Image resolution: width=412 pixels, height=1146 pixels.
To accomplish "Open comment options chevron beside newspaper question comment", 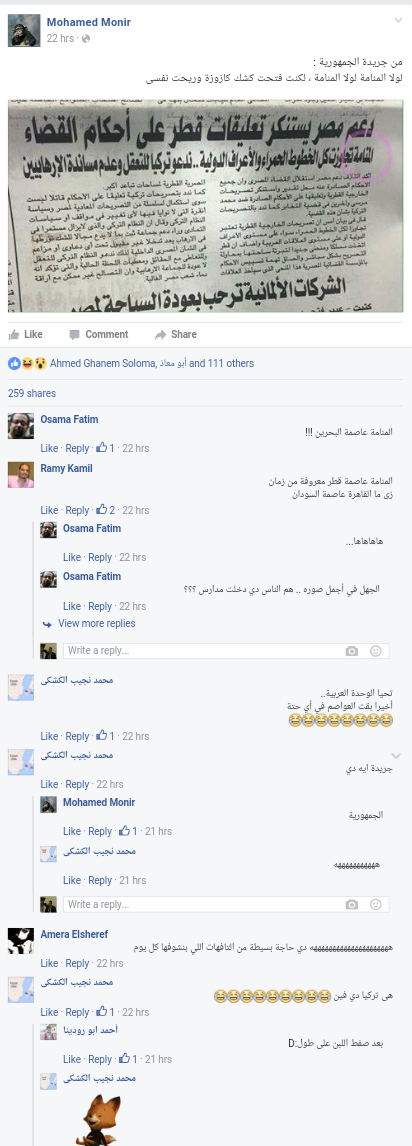I will click(397, 755).
